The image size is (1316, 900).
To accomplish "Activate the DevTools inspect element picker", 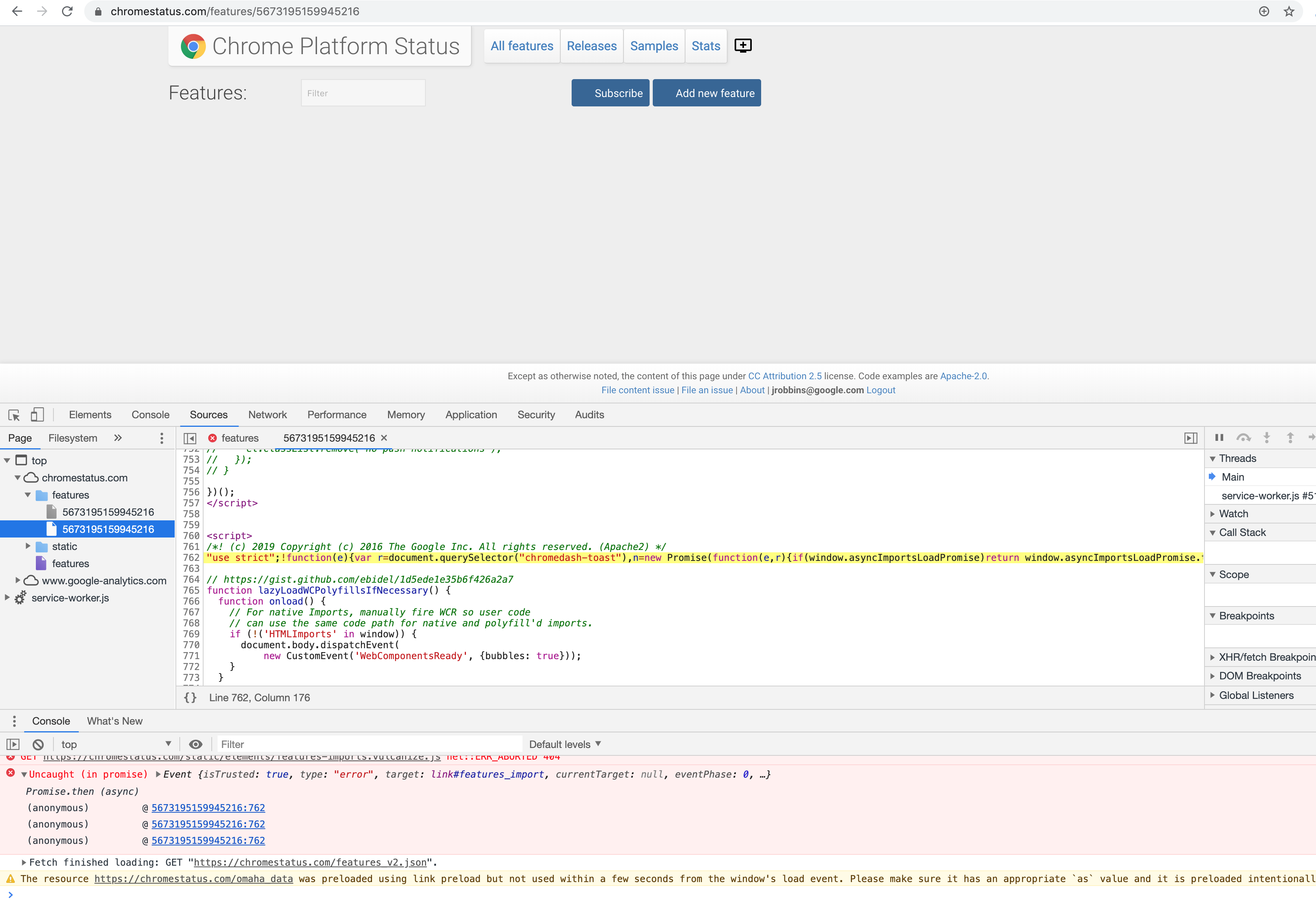I will click(x=14, y=415).
